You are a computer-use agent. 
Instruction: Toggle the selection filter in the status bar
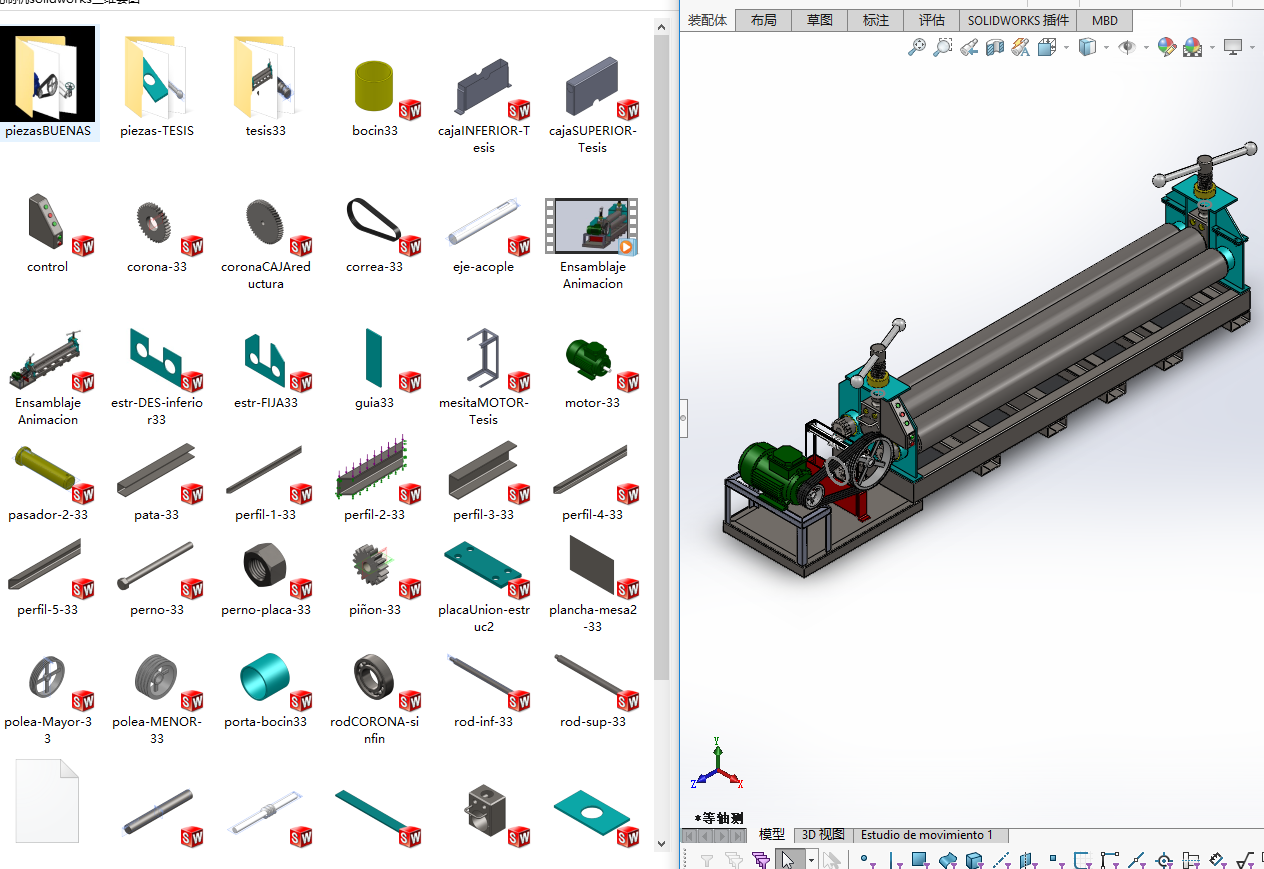761,858
